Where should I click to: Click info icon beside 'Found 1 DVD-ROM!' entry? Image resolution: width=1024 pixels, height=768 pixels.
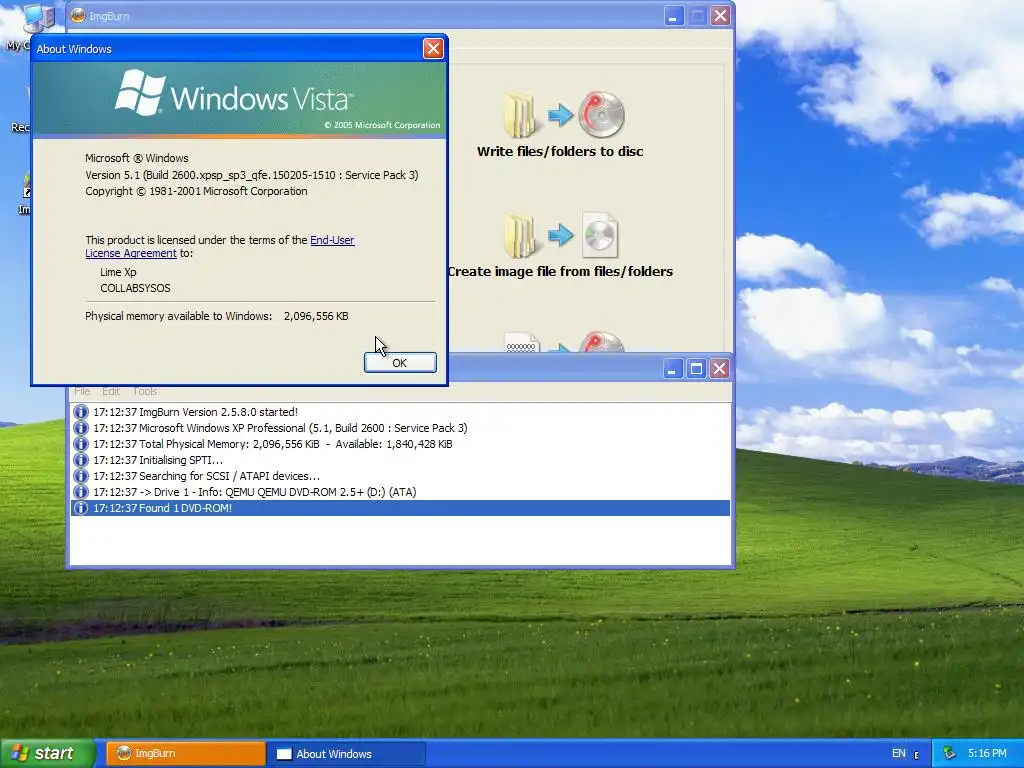pyautogui.click(x=80, y=508)
